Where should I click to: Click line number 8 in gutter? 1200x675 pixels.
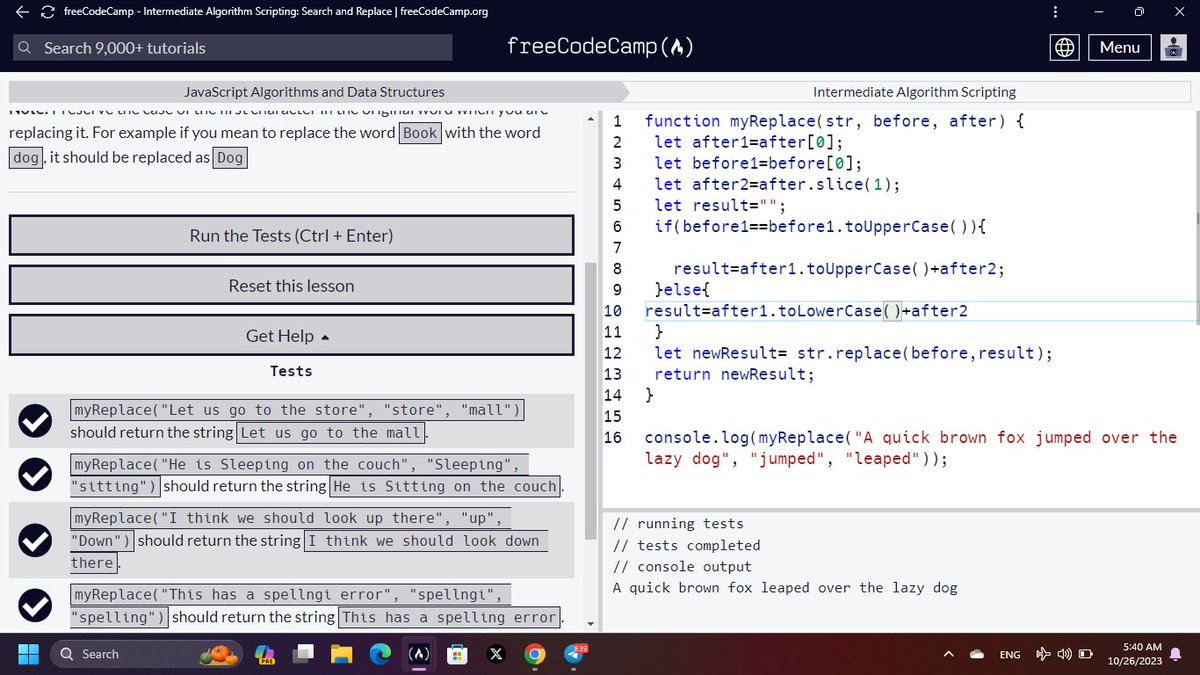[x=617, y=268]
